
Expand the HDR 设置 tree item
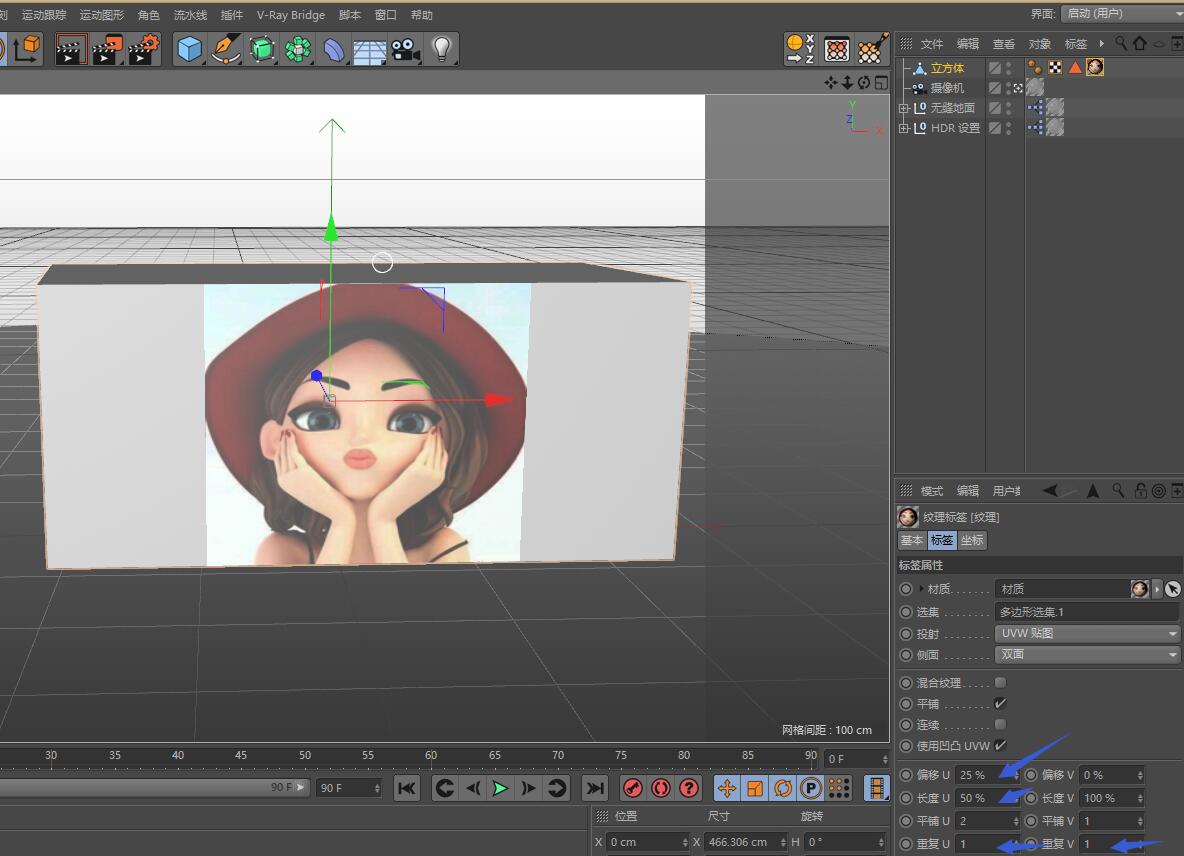coord(904,128)
